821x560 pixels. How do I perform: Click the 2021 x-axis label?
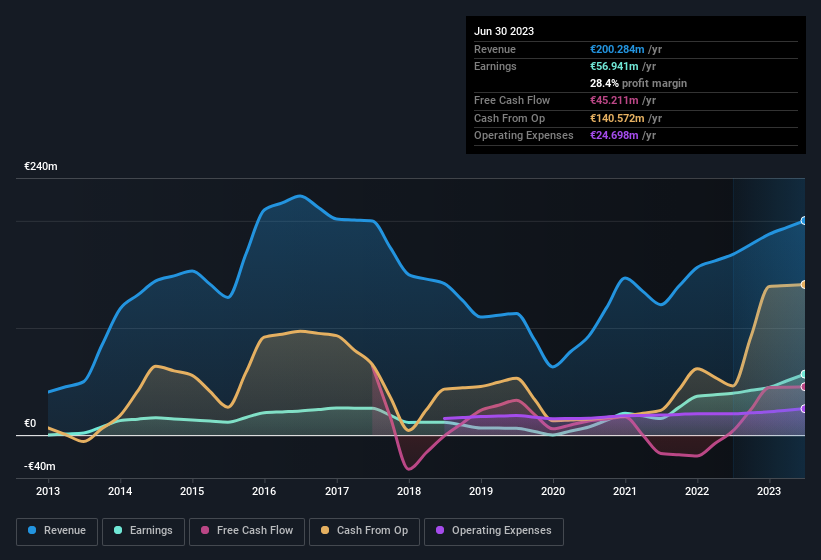coord(625,491)
